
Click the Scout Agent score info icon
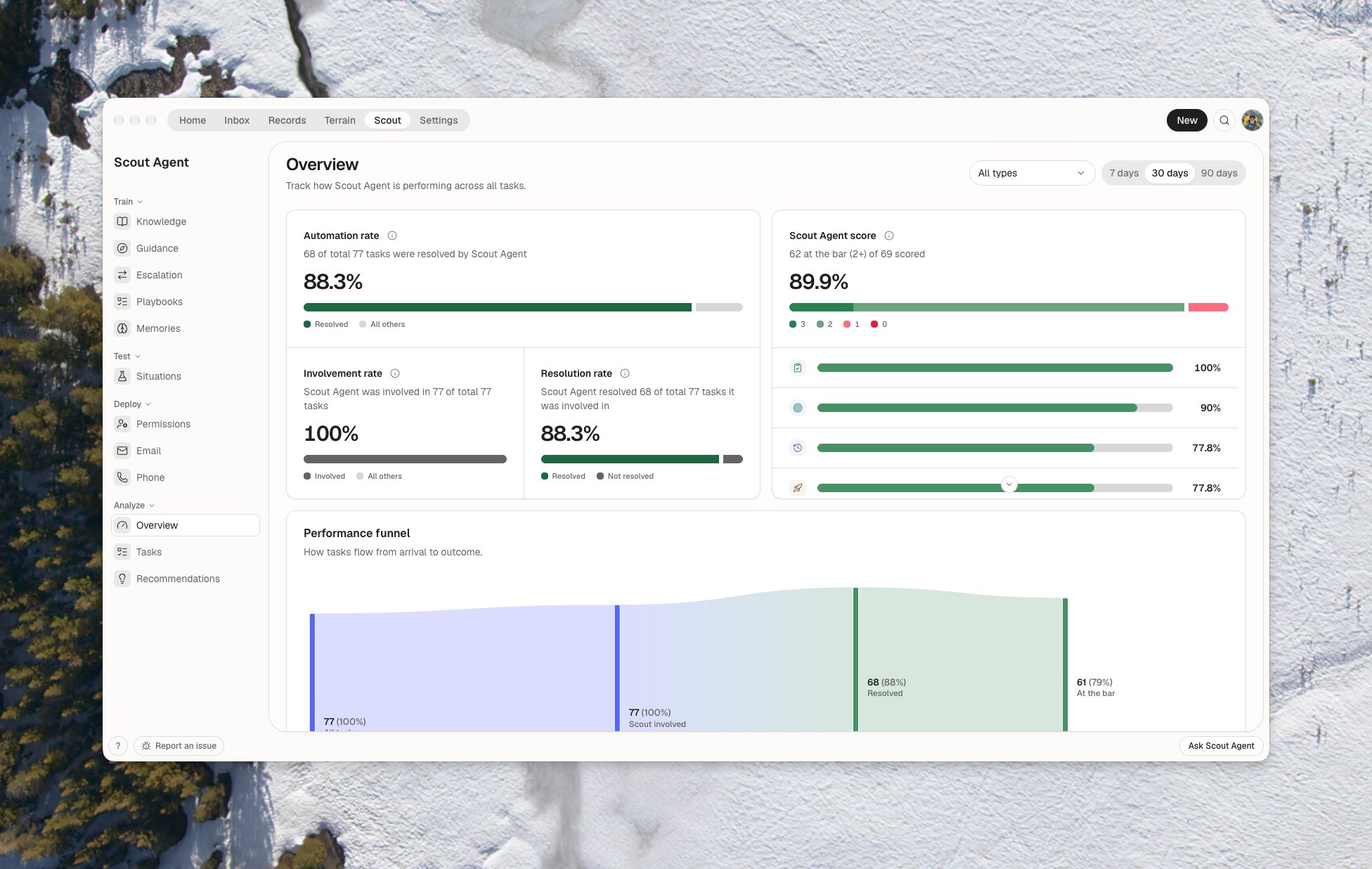point(889,236)
